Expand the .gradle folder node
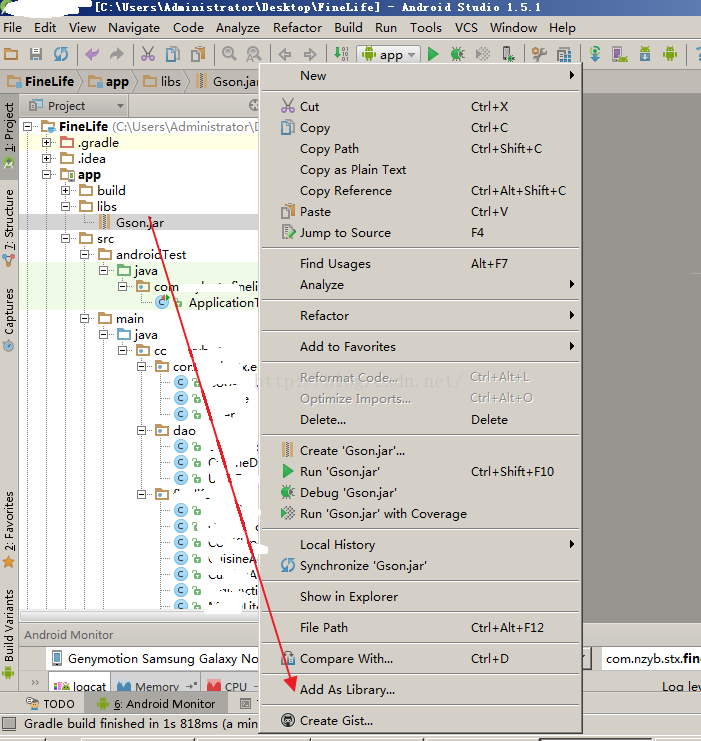This screenshot has width=701, height=741. click(47, 143)
